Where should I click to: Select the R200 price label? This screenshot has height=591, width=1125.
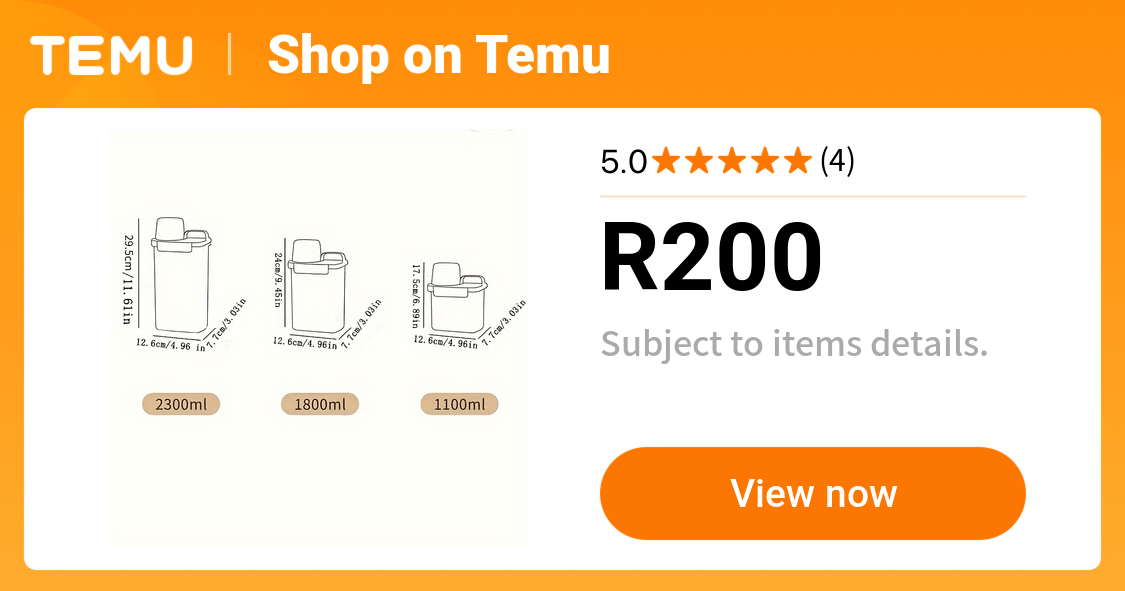click(x=710, y=257)
